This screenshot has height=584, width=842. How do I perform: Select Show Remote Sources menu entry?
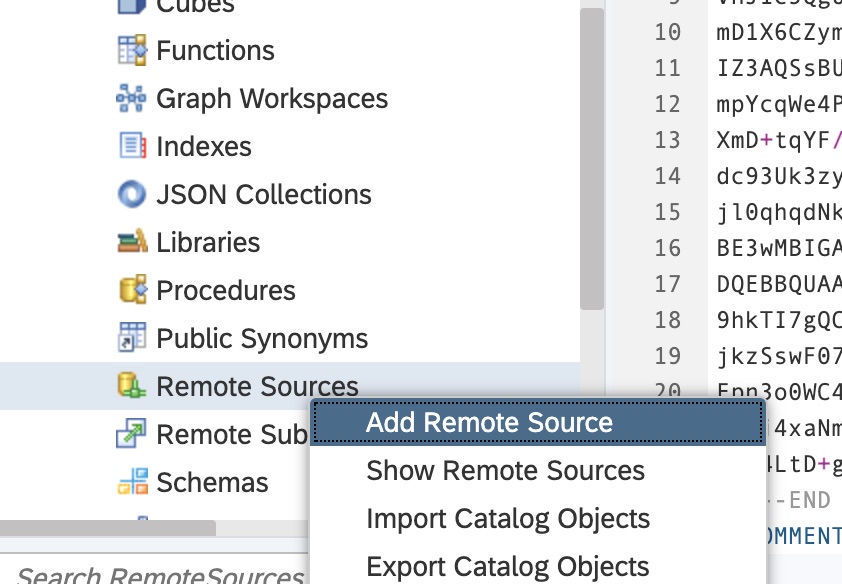[x=505, y=470]
